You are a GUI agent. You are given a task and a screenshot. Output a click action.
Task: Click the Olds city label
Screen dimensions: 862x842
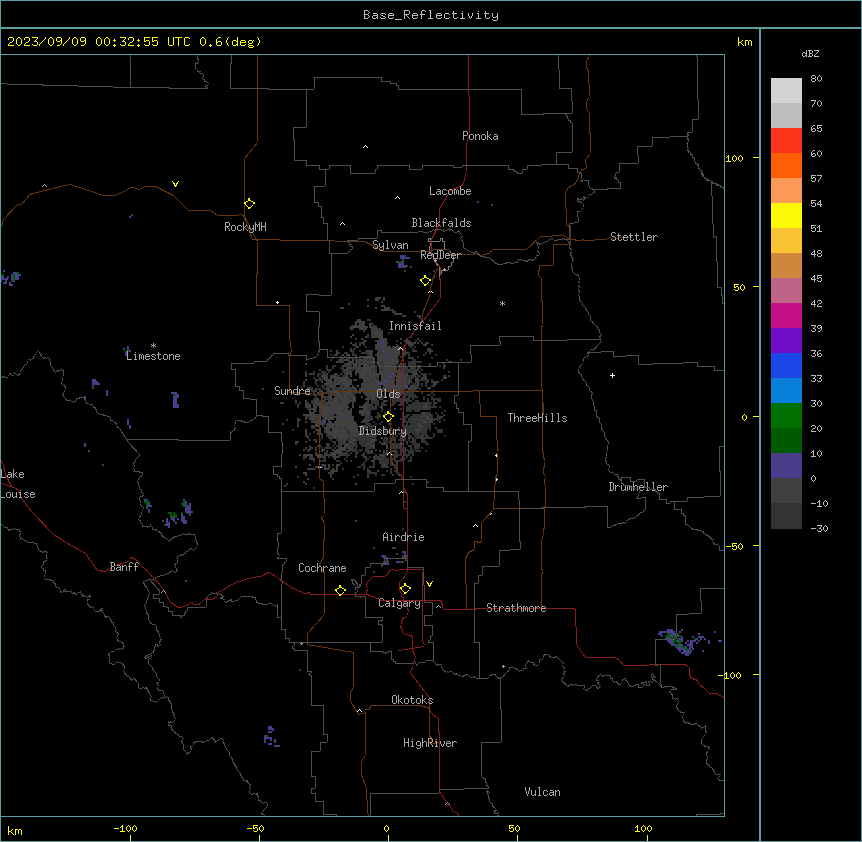388,394
